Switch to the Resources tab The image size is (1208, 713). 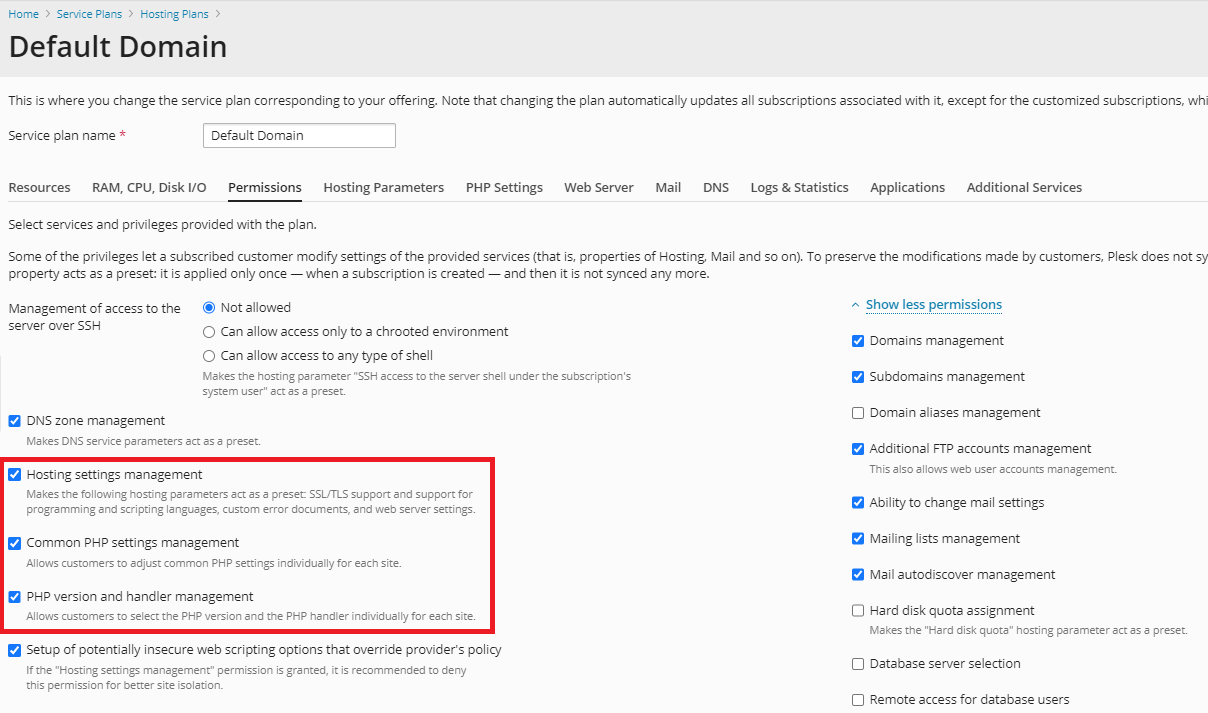(x=39, y=188)
